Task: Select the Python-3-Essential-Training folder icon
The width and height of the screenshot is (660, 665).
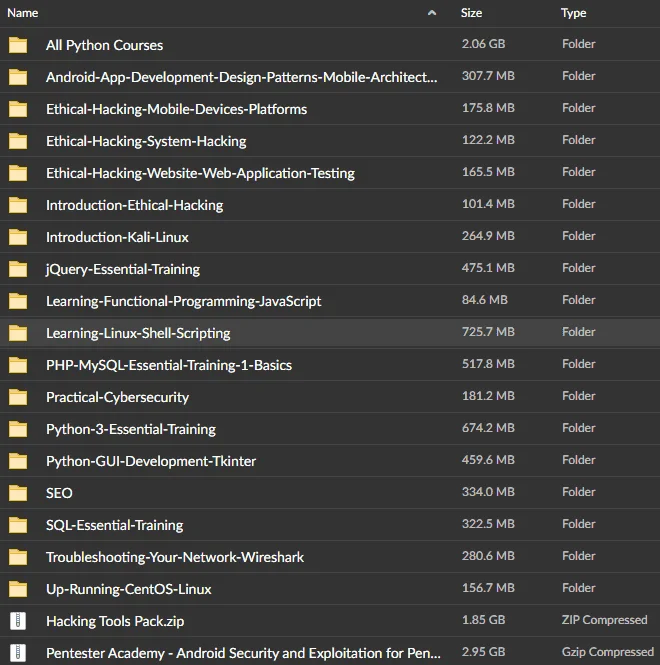Action: point(18,429)
